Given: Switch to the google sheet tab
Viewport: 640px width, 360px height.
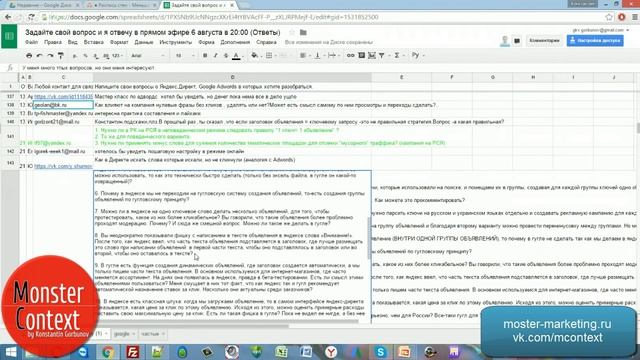Looking at the screenshot, I should click(124, 334).
